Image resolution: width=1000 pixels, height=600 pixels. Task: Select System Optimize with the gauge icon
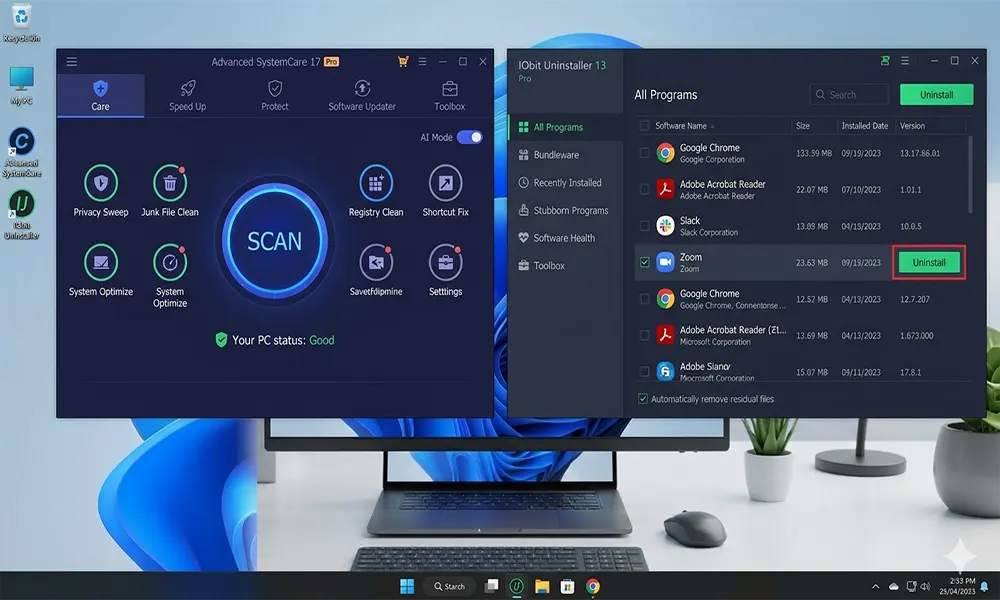[x=170, y=262]
